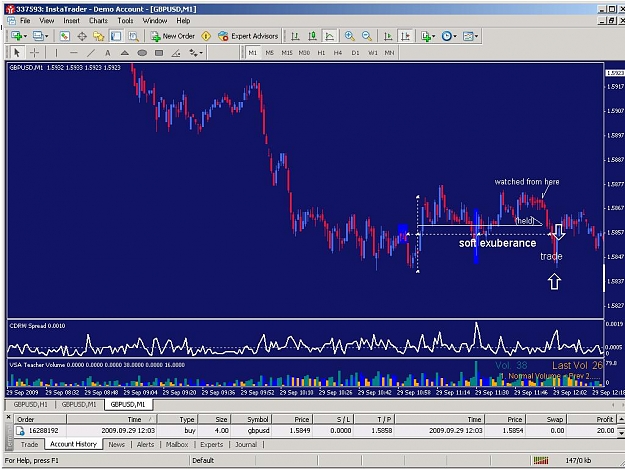Open the Strategy Tester icon
Viewport: 625px width, 469px height.
[133, 36]
